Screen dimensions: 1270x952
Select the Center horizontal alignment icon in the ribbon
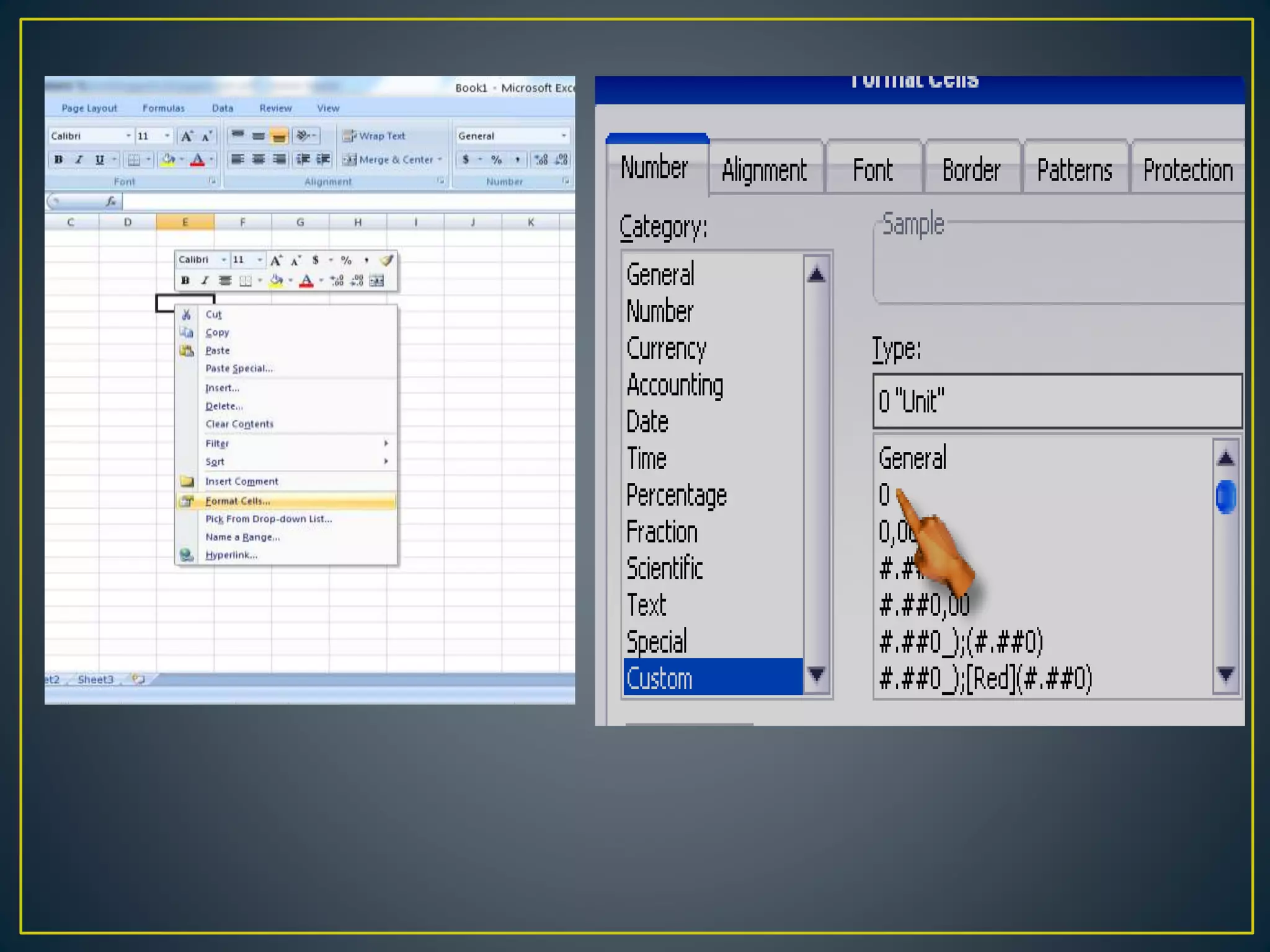(x=259, y=159)
